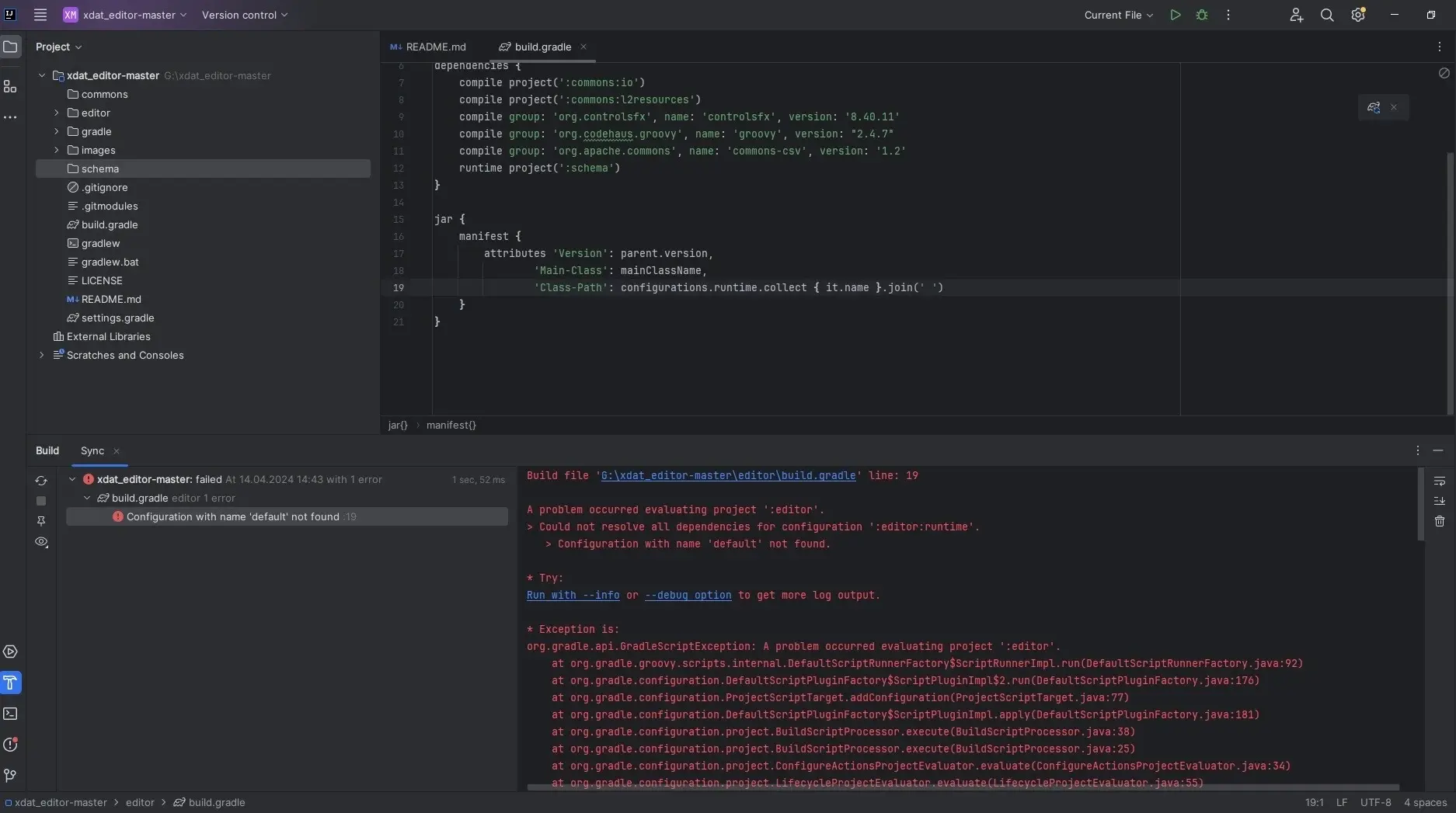Image resolution: width=1456 pixels, height=813 pixels.
Task: Expand Scratches and Consoles node
Action: tap(42, 355)
